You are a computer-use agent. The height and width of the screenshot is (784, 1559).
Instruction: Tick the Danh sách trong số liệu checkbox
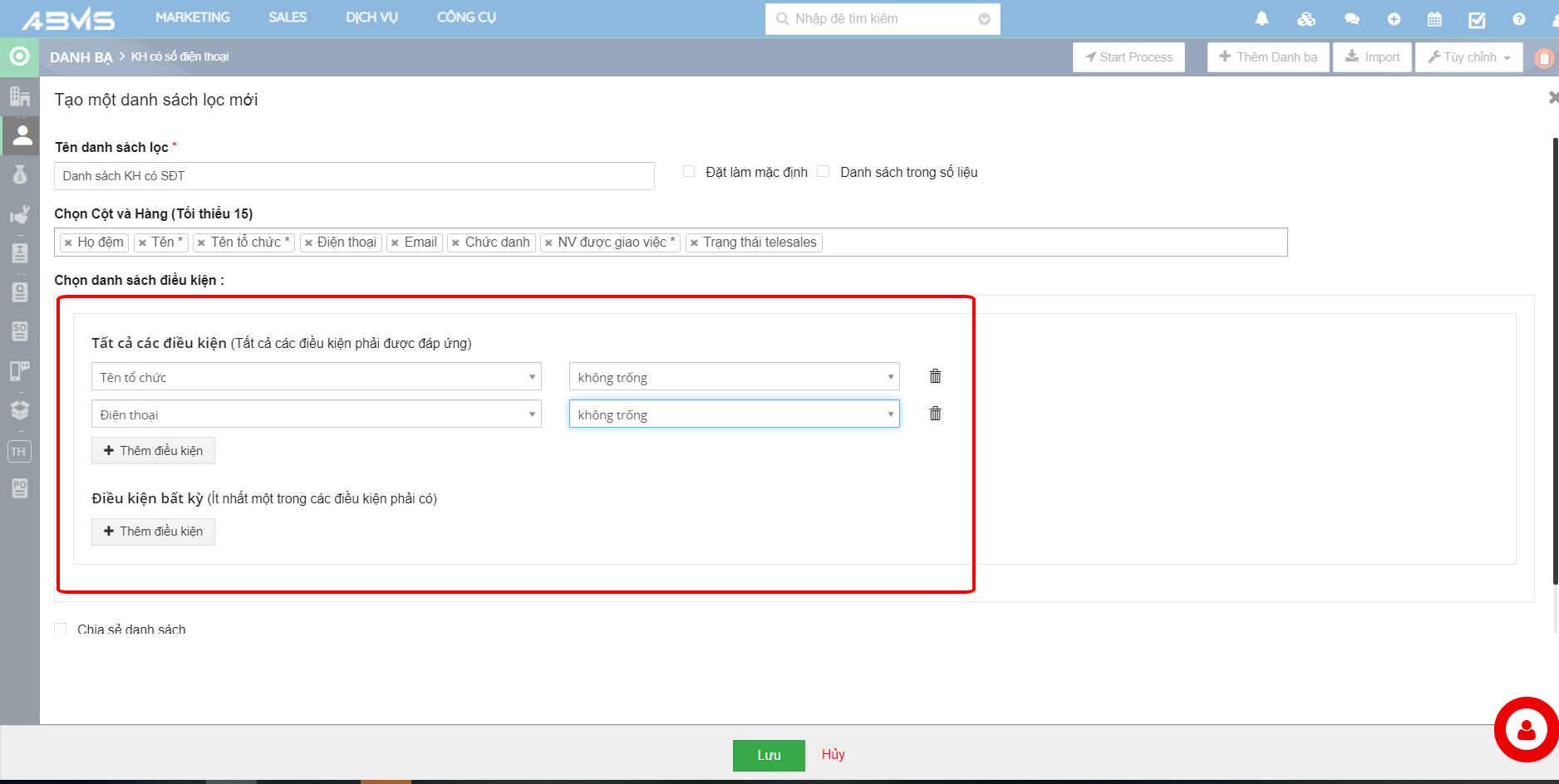click(x=824, y=171)
